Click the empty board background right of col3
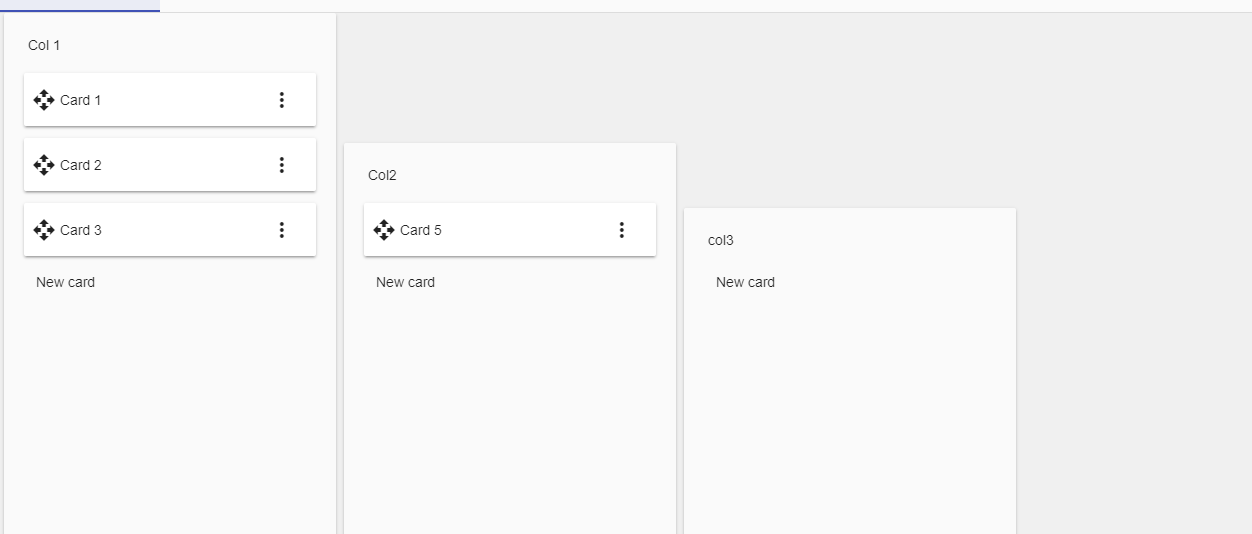This screenshot has height=534, width=1252. coord(1135,300)
